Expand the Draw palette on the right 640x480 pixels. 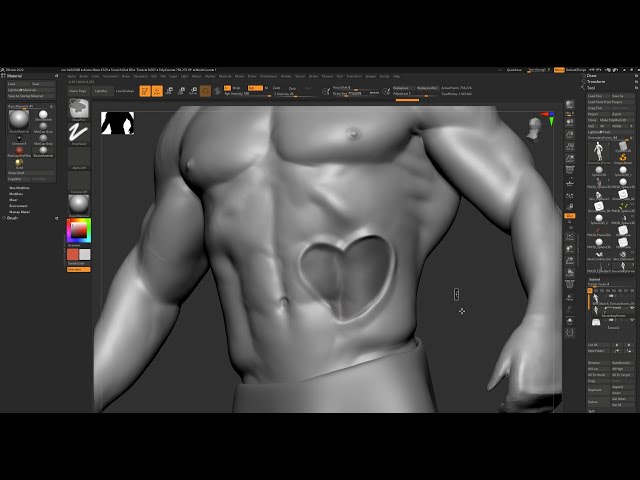591,76
